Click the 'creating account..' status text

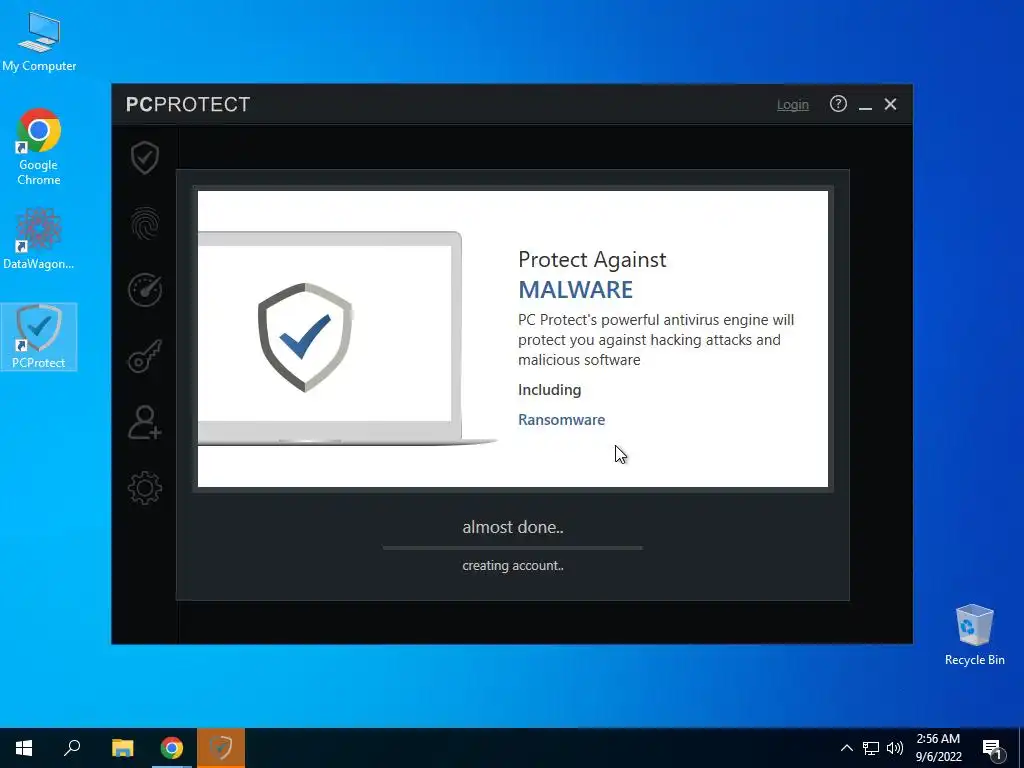click(513, 566)
